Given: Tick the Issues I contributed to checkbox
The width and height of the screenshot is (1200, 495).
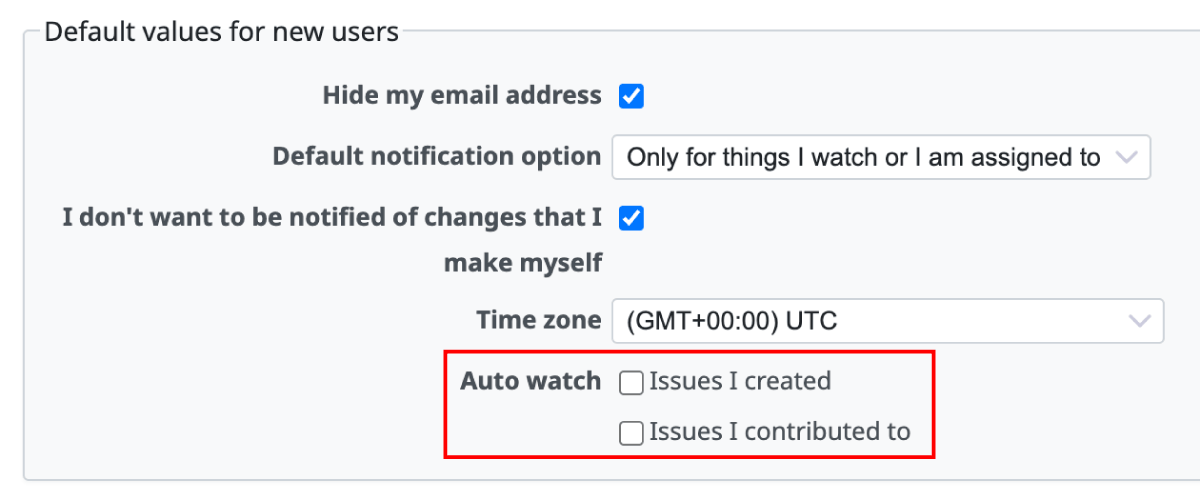Looking at the screenshot, I should pyautogui.click(x=631, y=433).
